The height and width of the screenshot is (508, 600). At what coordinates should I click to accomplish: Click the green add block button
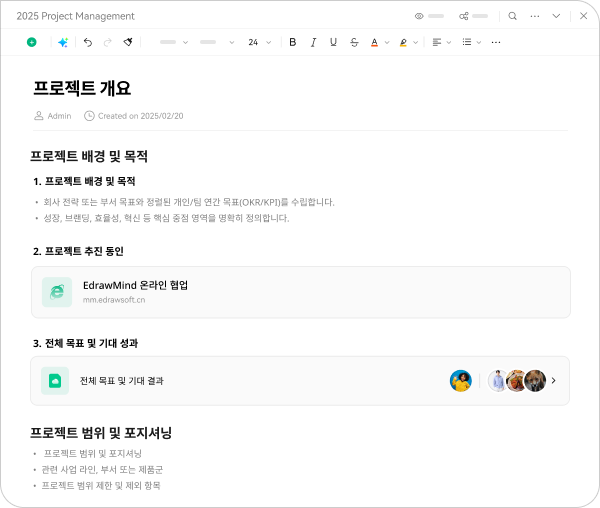tap(32, 42)
